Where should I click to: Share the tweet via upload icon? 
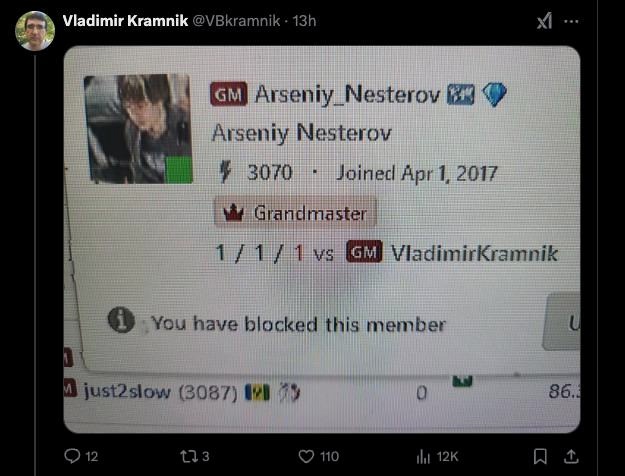[571, 456]
